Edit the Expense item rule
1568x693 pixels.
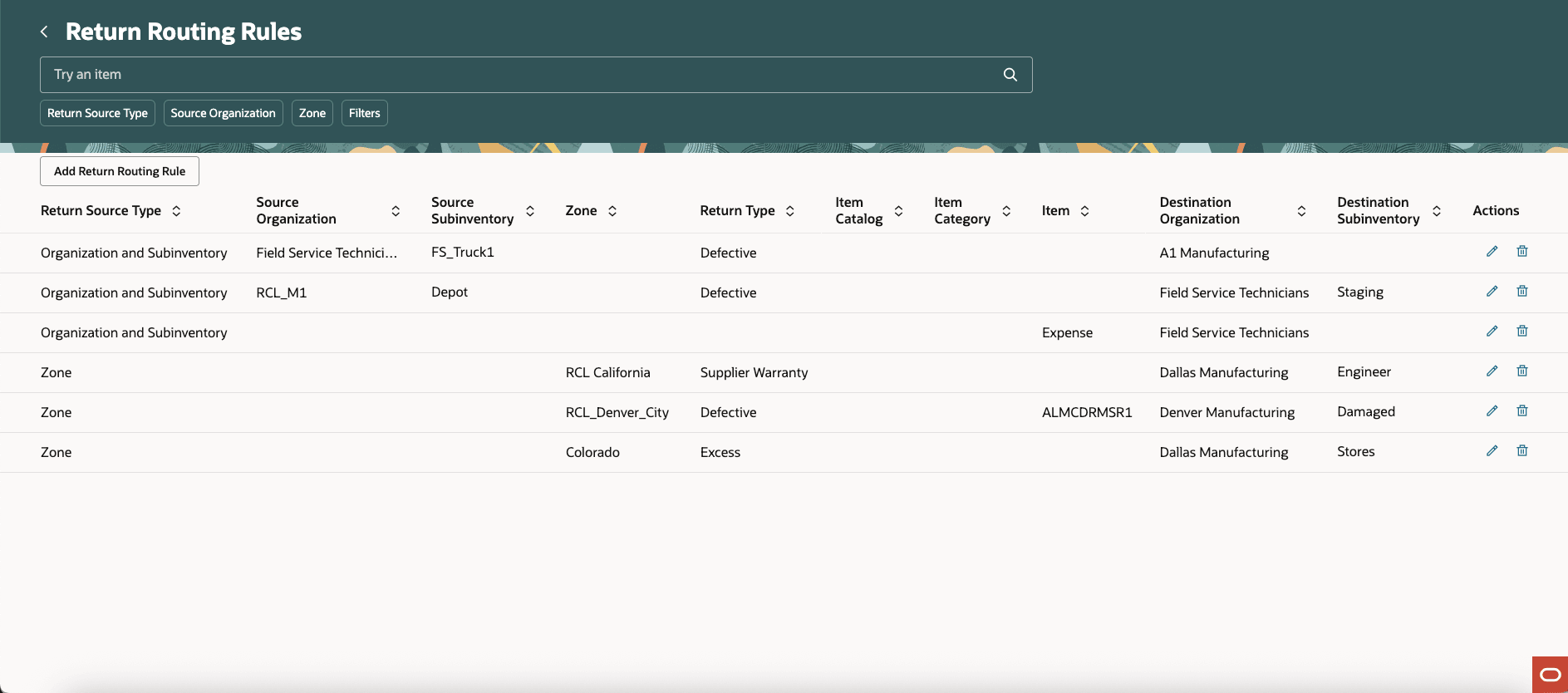(x=1492, y=331)
